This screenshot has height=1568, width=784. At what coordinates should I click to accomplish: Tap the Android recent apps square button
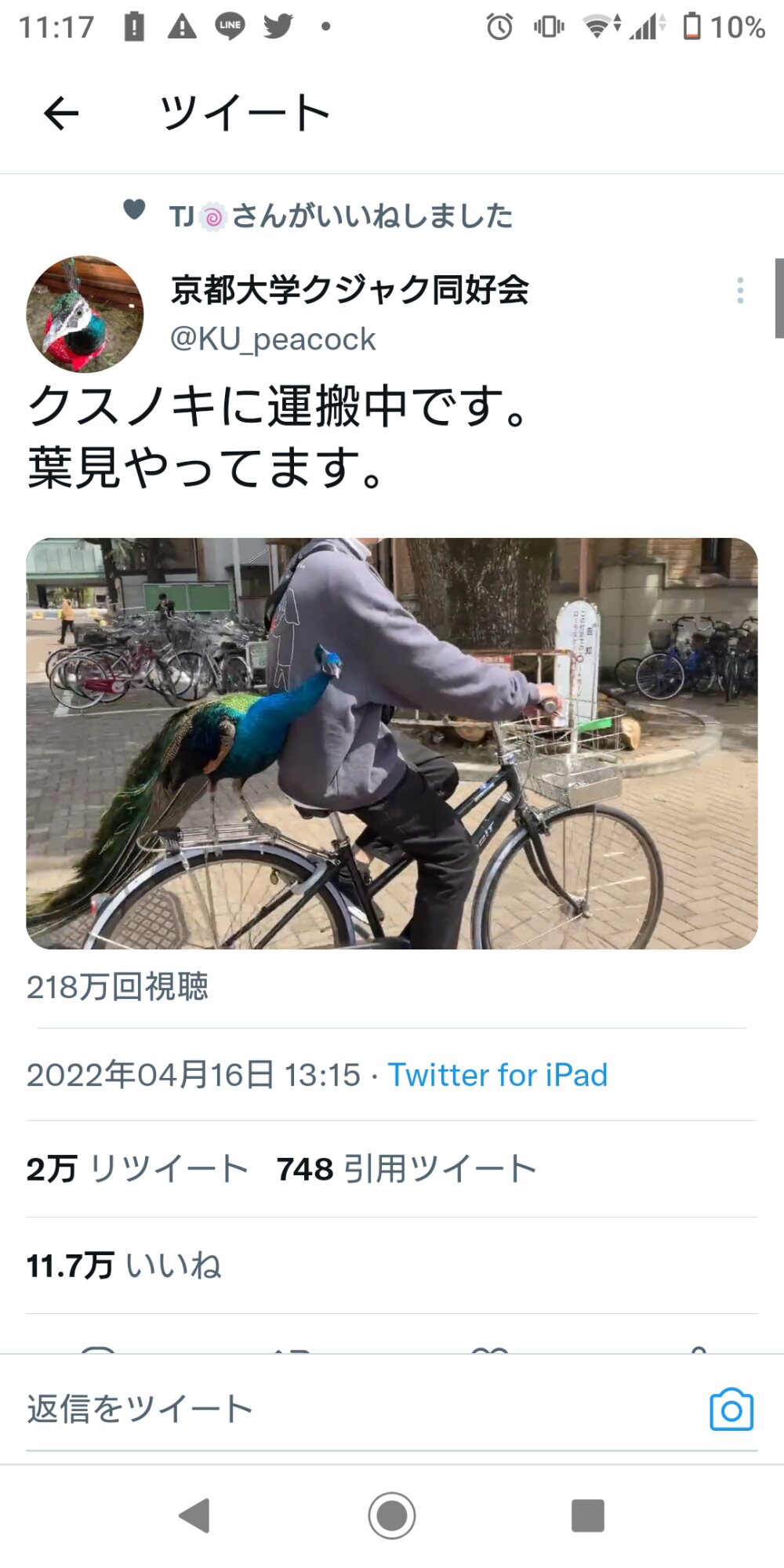point(588,1515)
